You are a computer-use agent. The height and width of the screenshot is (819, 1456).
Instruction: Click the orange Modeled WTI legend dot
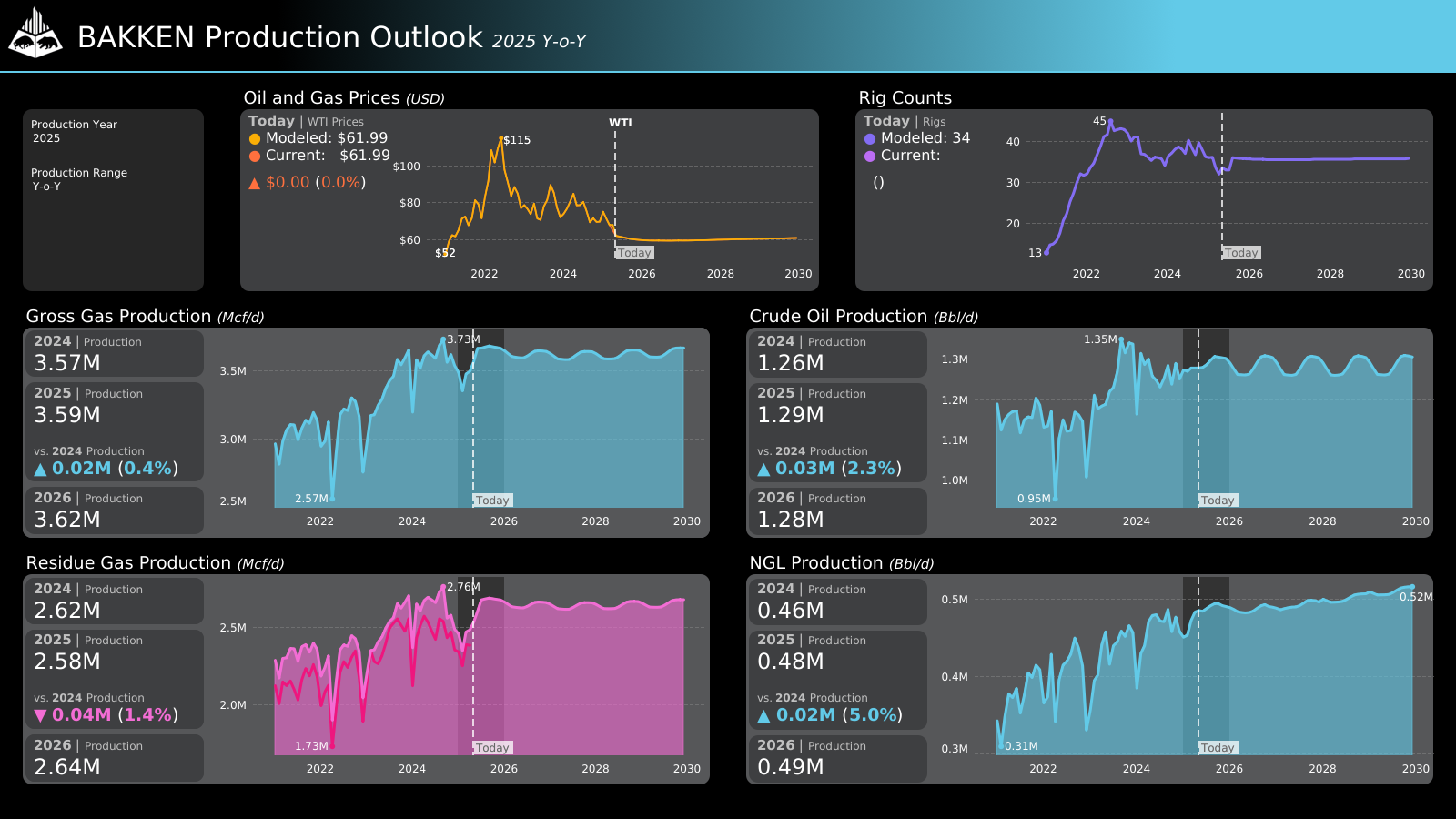point(255,139)
